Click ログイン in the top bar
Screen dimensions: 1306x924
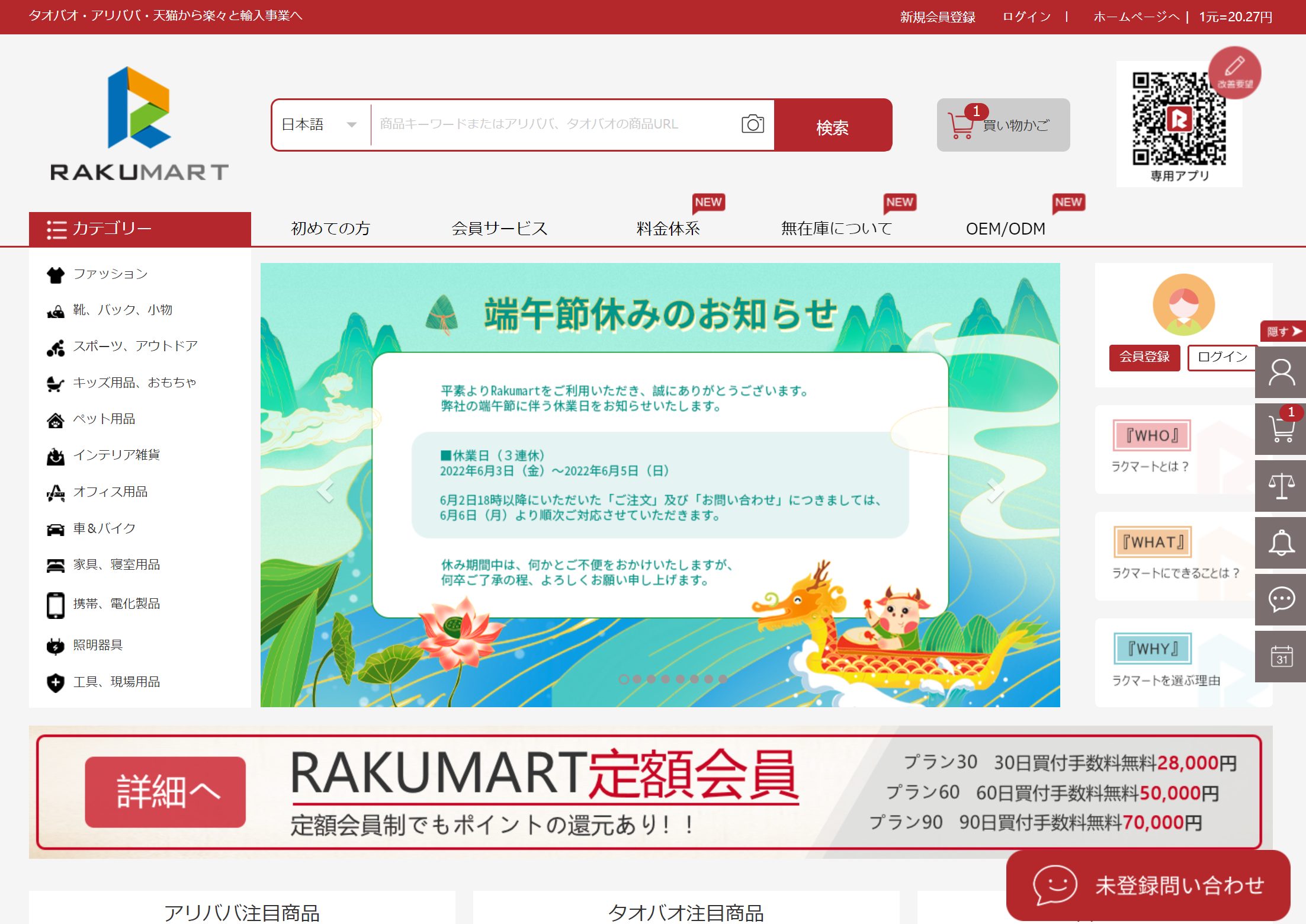pos(1027,17)
